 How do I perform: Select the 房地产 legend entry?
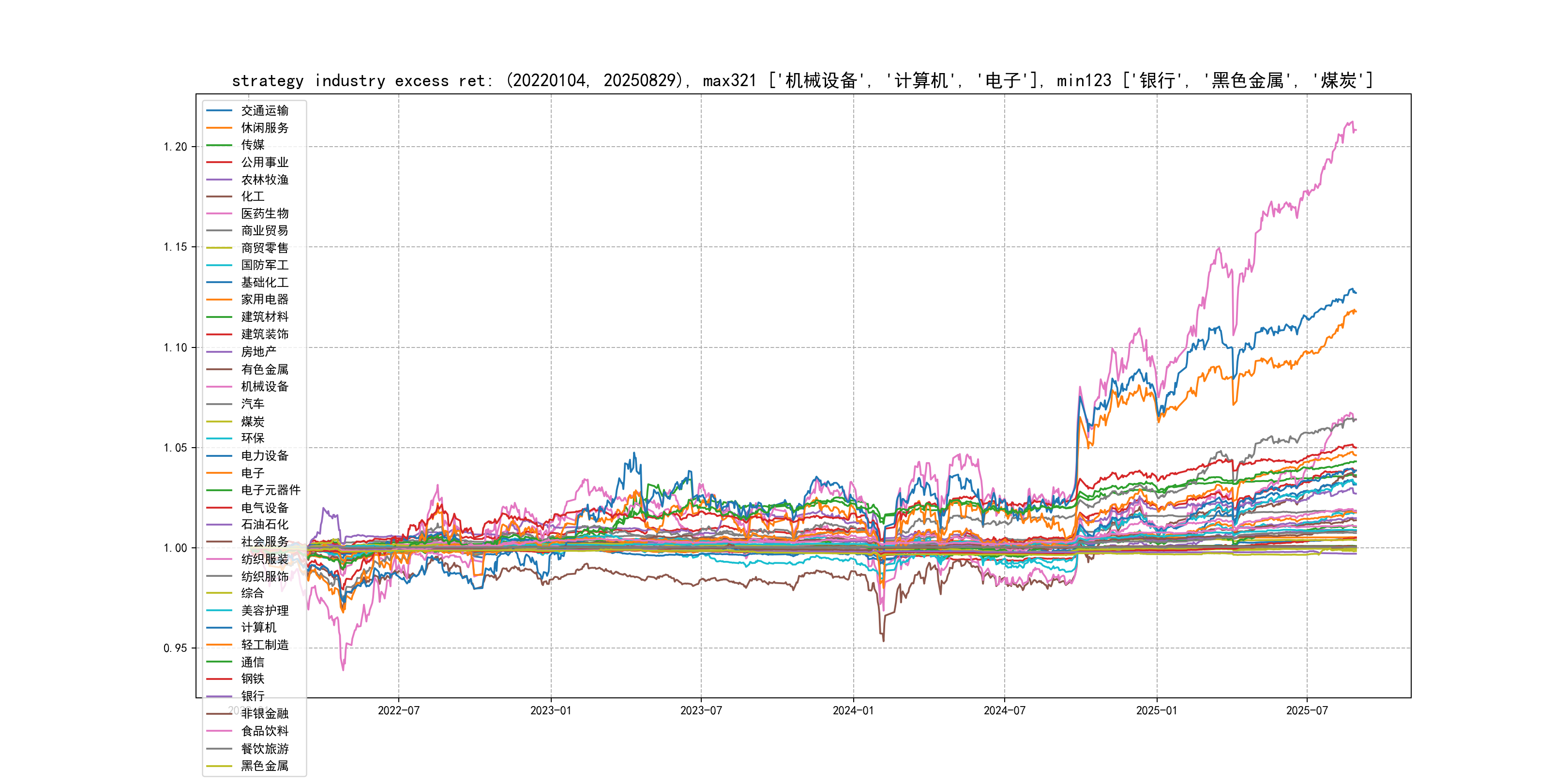pyautogui.click(x=258, y=352)
